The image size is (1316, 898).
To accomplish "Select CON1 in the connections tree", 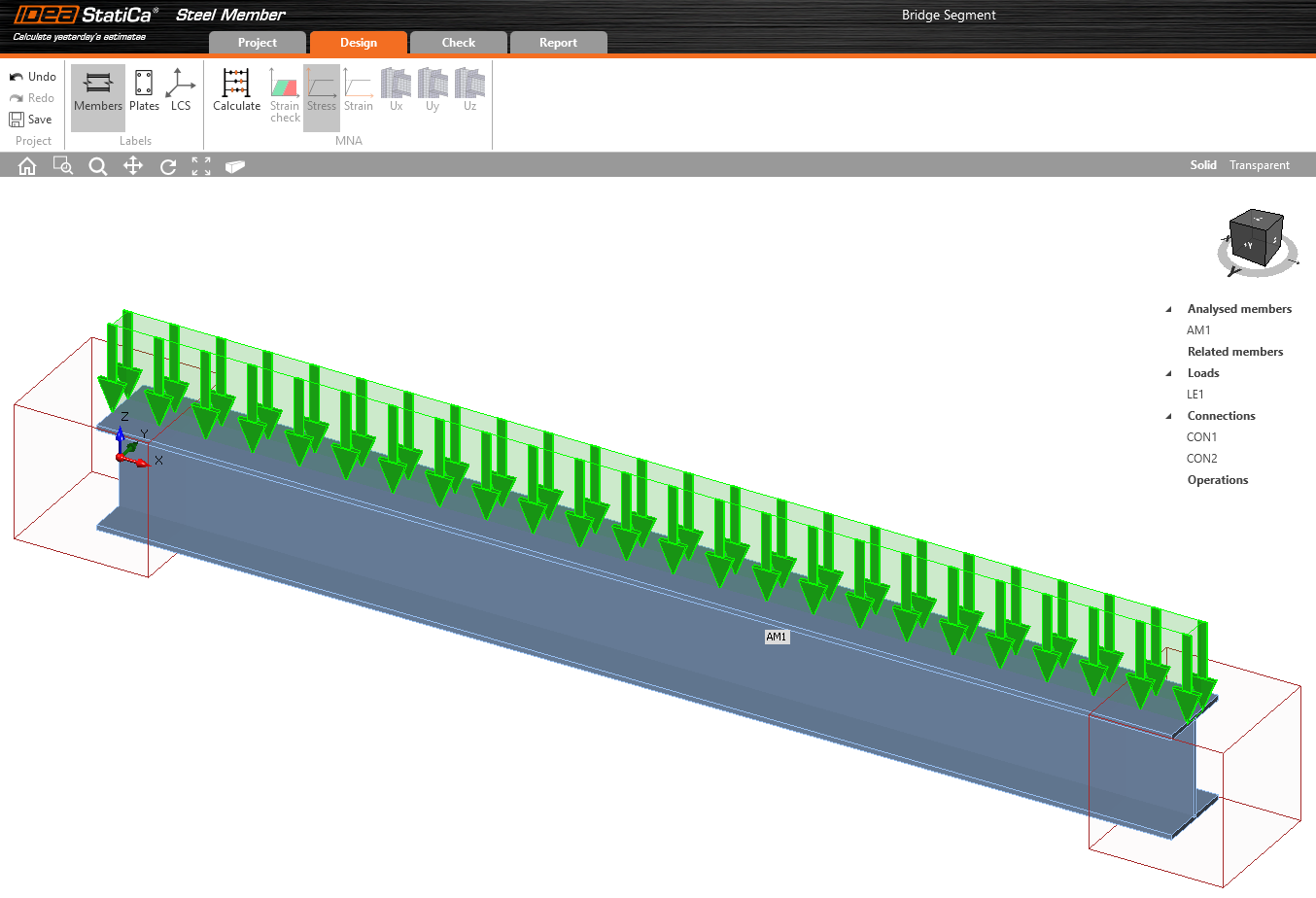I will 1201,437.
